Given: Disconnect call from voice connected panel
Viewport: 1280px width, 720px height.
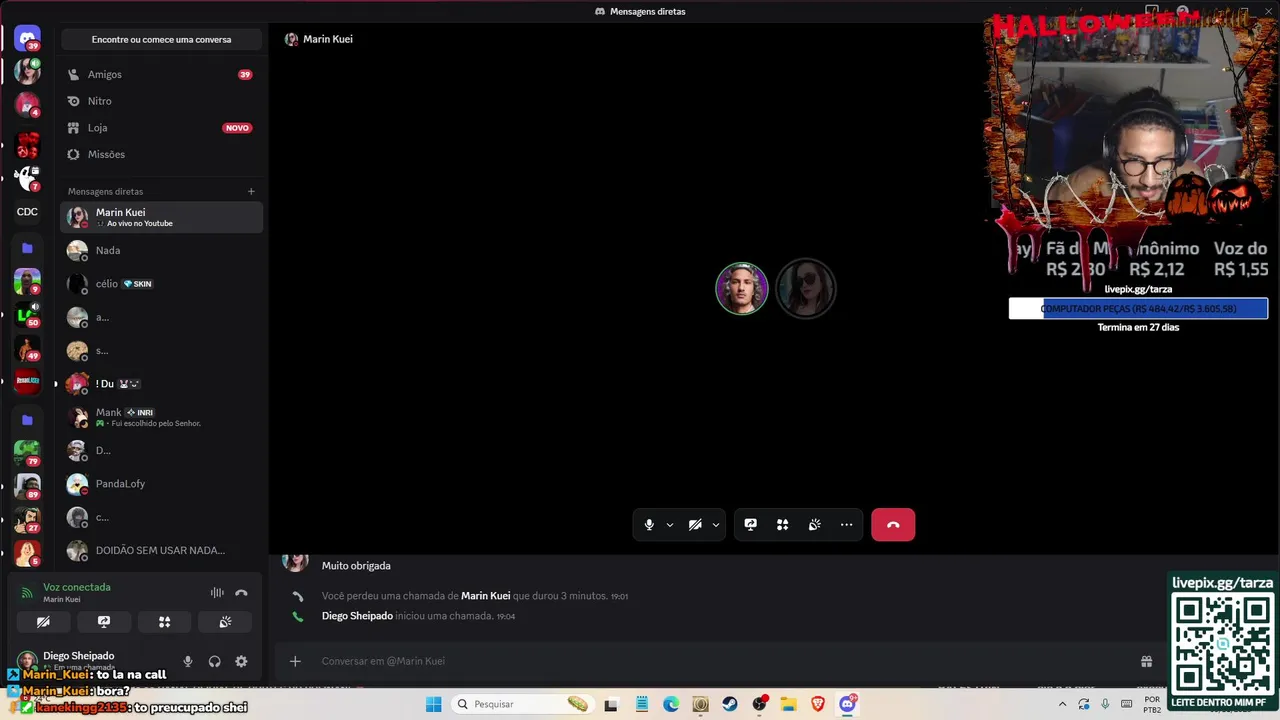Looking at the screenshot, I should pos(241,593).
